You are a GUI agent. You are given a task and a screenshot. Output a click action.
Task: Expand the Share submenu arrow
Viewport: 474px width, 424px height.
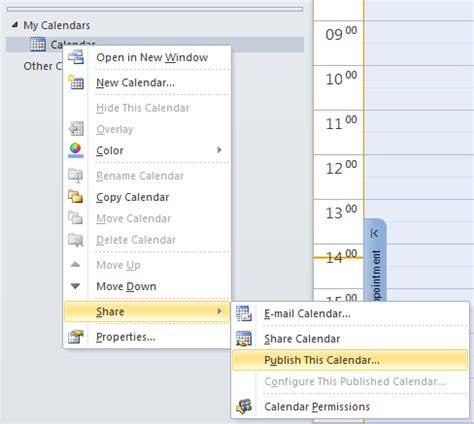pyautogui.click(x=219, y=311)
